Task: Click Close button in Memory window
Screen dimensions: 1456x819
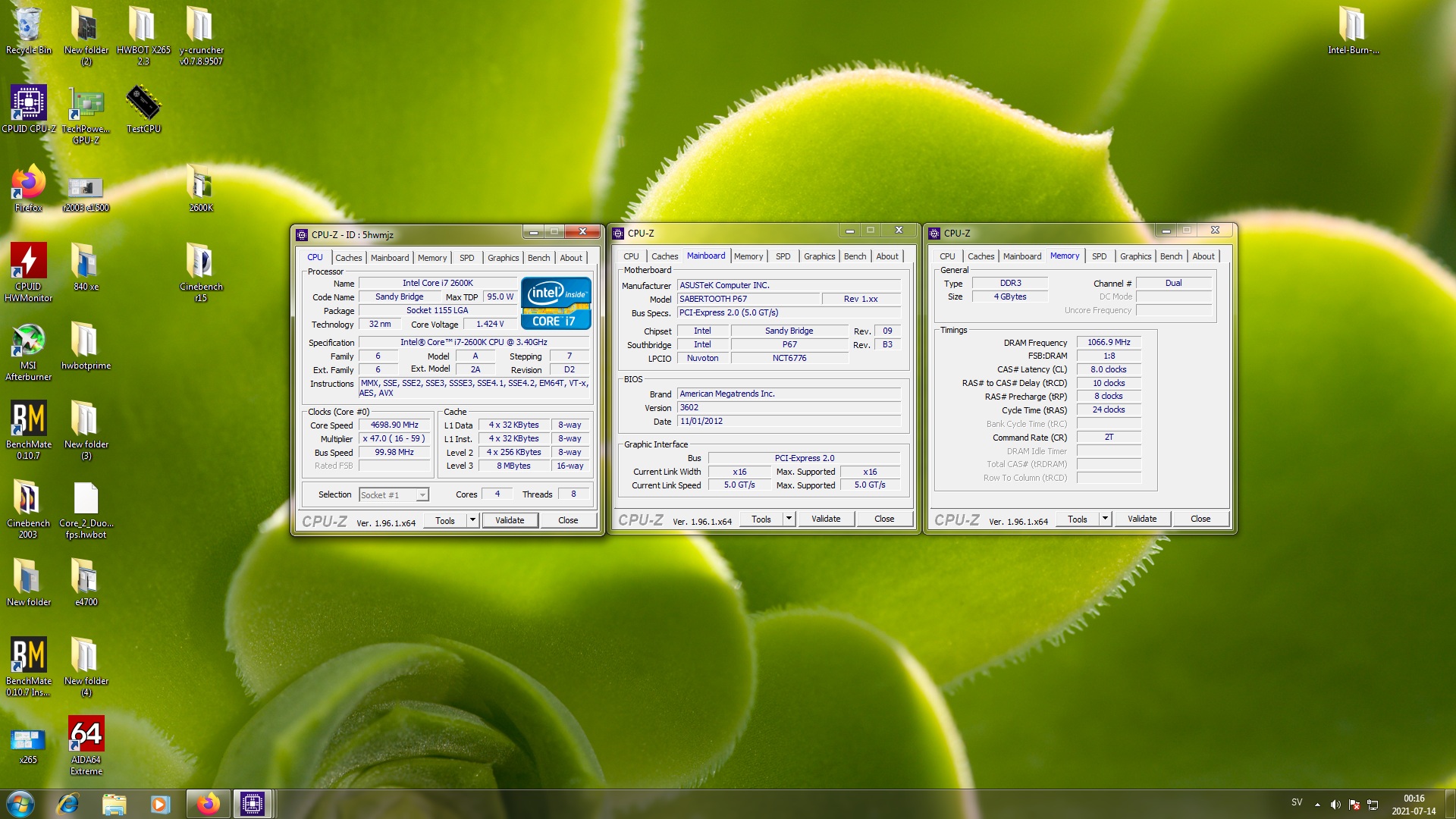Action: (x=1200, y=519)
